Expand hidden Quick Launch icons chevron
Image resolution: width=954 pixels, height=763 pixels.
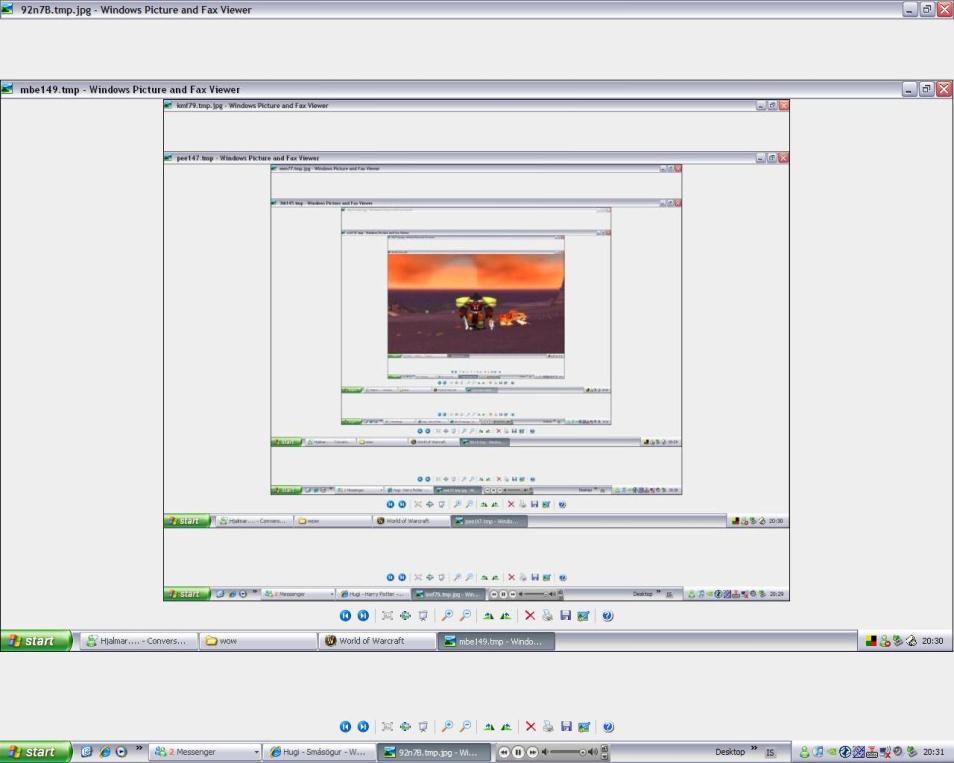click(x=139, y=748)
